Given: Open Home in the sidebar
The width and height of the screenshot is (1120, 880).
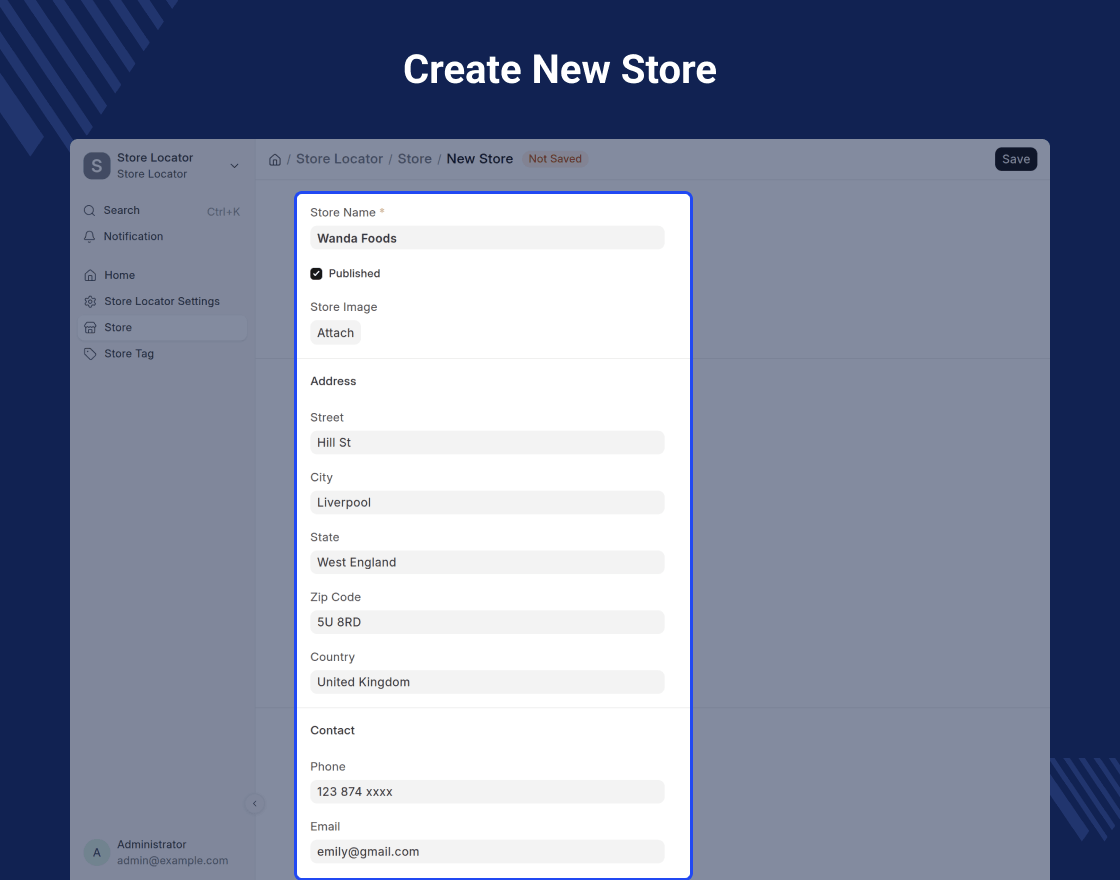Looking at the screenshot, I should (x=162, y=275).
